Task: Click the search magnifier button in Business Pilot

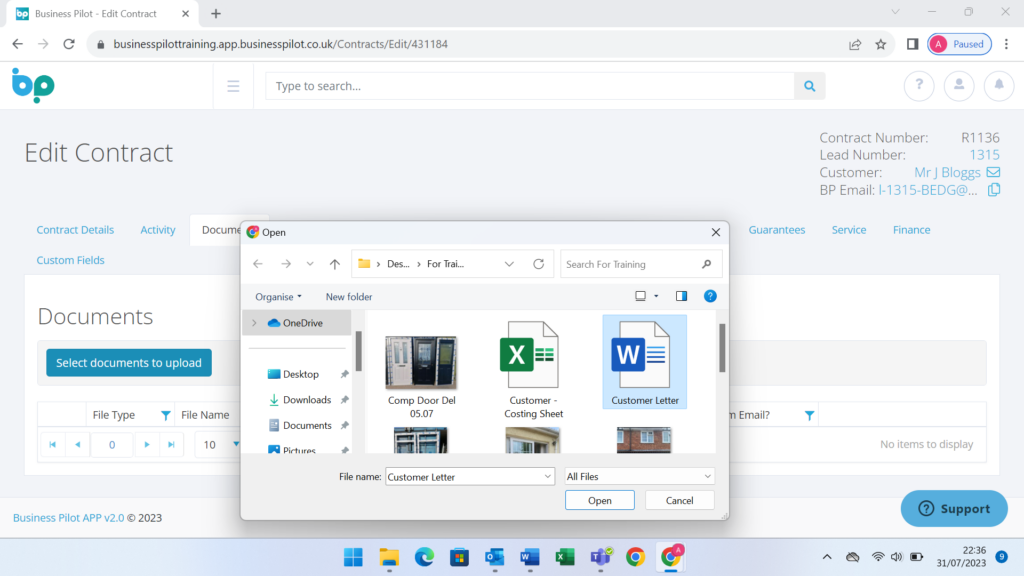Action: 809,86
